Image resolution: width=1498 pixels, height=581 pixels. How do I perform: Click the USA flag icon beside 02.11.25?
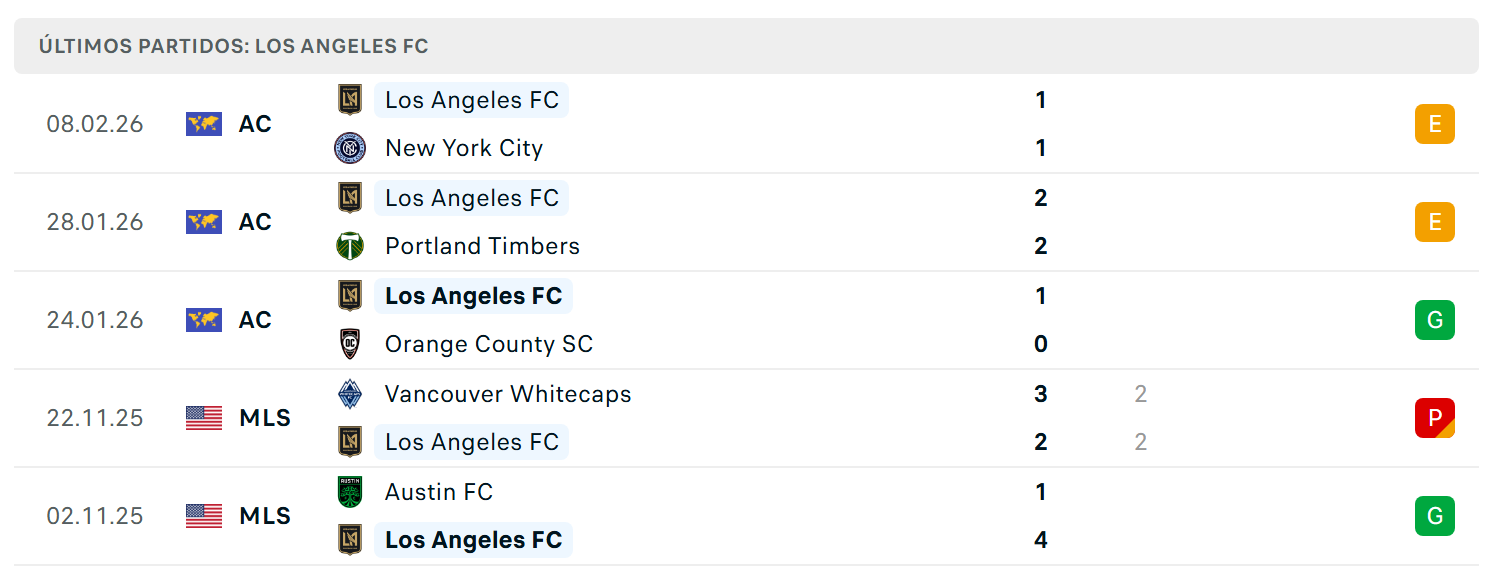click(x=204, y=516)
